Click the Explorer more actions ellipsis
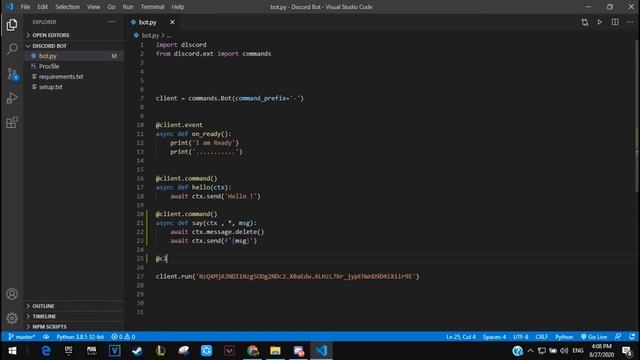 click(x=112, y=22)
